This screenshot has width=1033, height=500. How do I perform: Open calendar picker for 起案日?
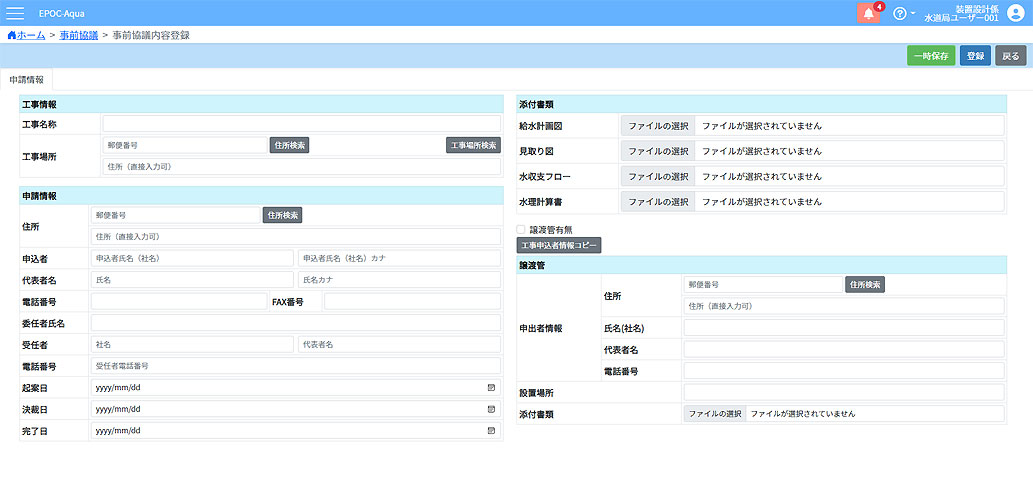coord(491,386)
